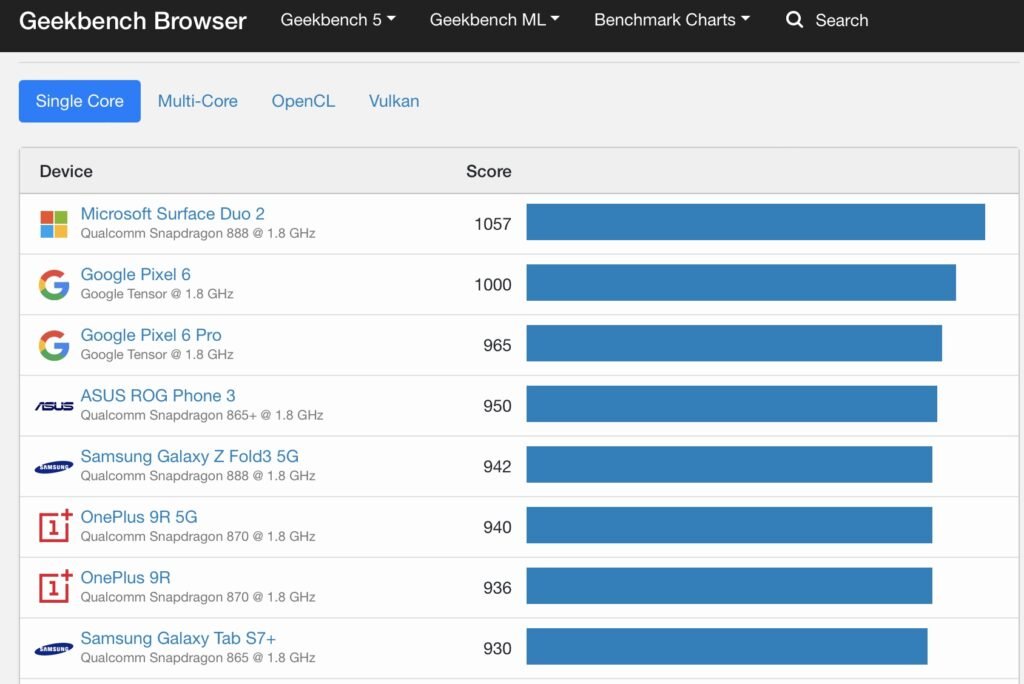Expand the Geekbench 5 dropdown menu

tap(338, 20)
